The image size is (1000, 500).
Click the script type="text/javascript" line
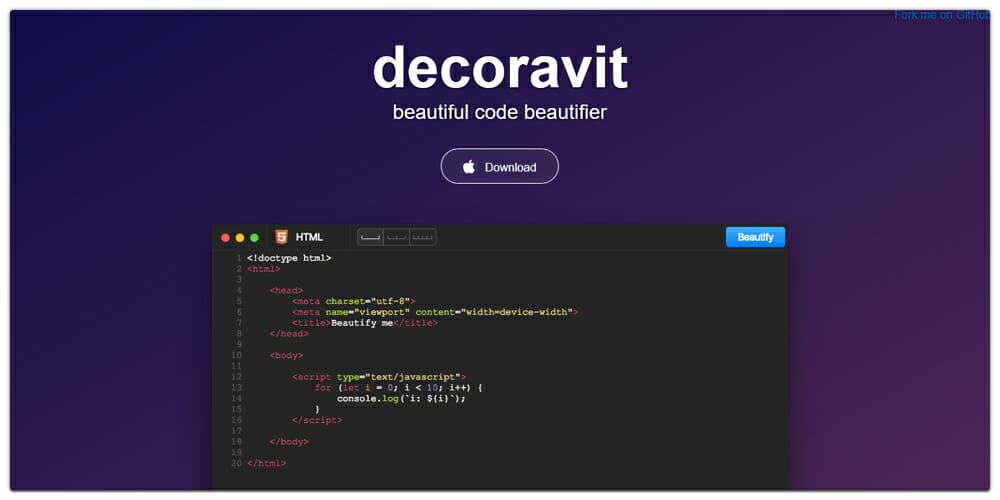(379, 377)
